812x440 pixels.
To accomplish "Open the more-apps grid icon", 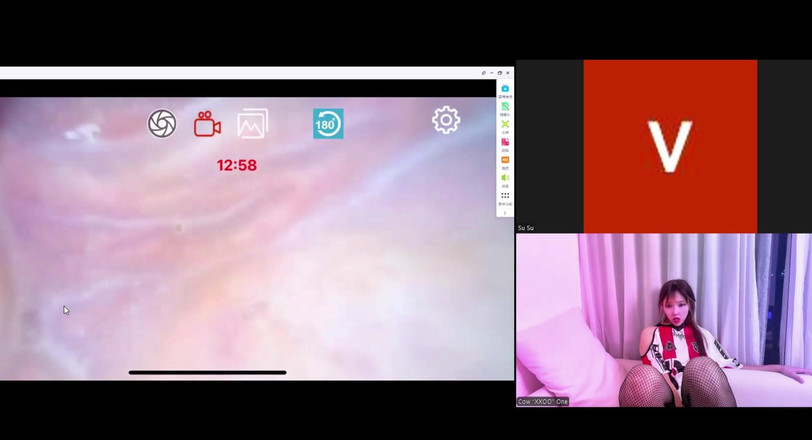I will point(505,196).
